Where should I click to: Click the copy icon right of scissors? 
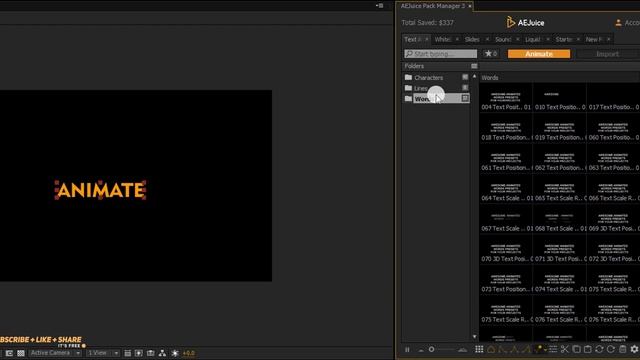(576, 349)
